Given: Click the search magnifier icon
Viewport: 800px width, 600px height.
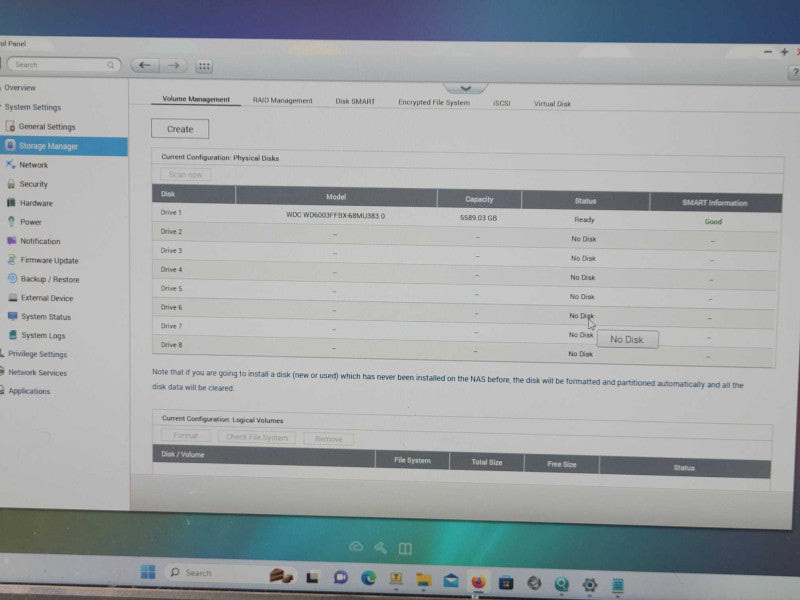Looking at the screenshot, I should [x=110, y=65].
